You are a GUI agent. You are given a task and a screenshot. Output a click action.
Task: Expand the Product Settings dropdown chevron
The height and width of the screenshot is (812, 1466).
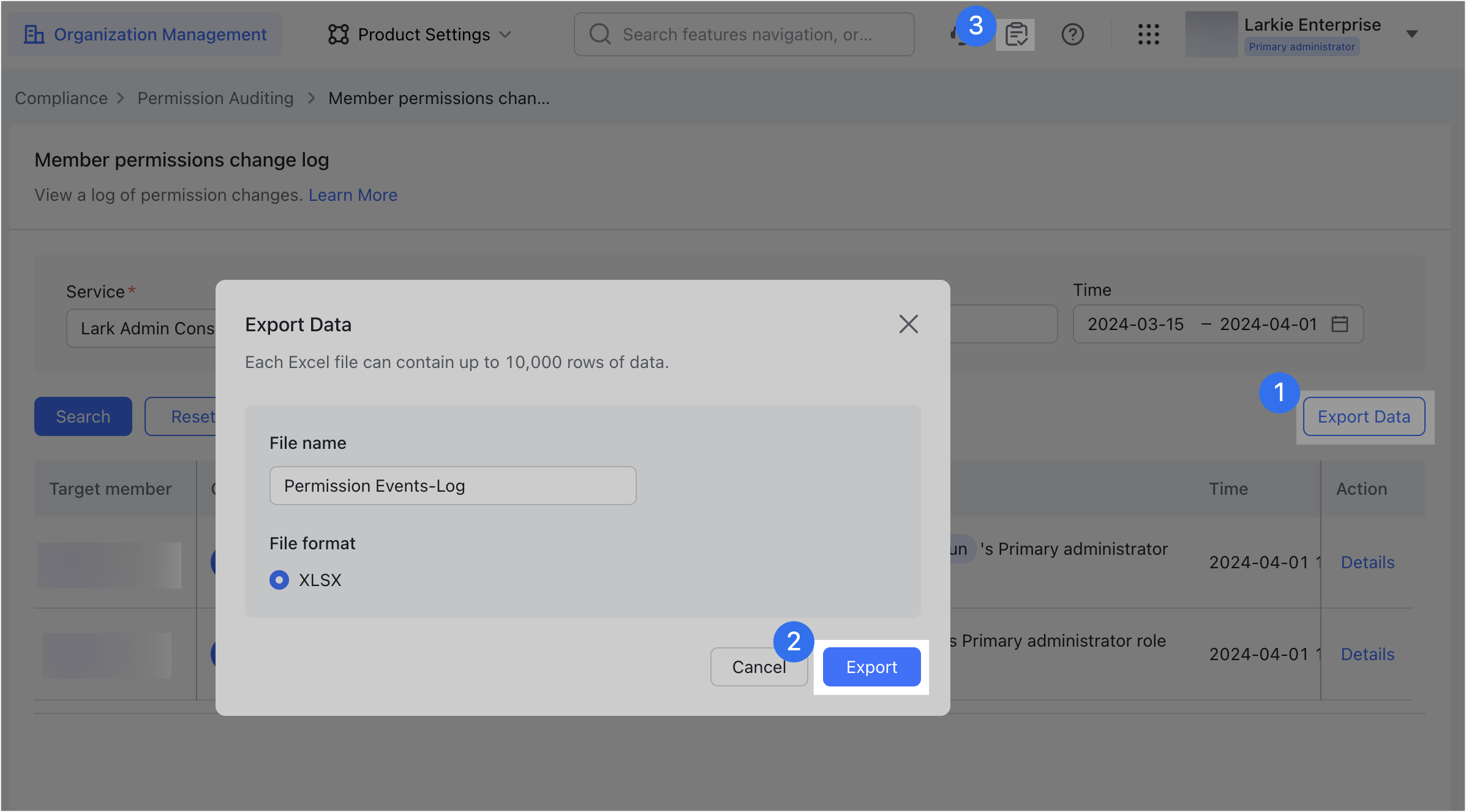(x=505, y=34)
